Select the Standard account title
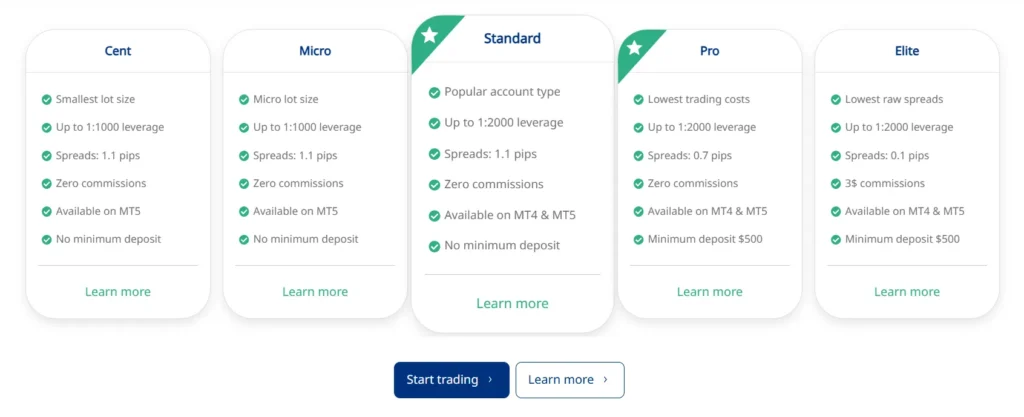This screenshot has height=417, width=1024. click(512, 39)
